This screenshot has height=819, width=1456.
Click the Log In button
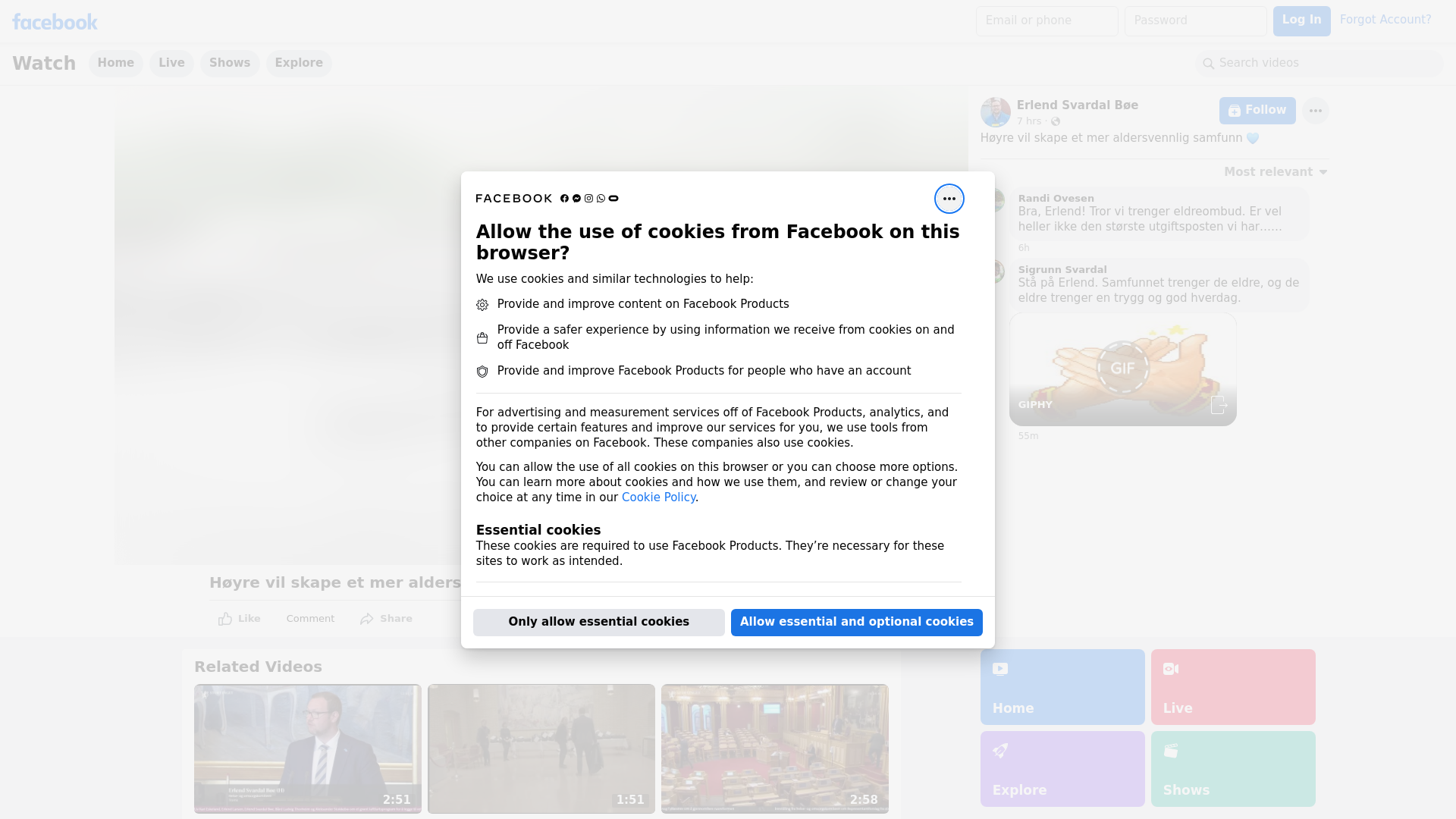coord(1301,21)
